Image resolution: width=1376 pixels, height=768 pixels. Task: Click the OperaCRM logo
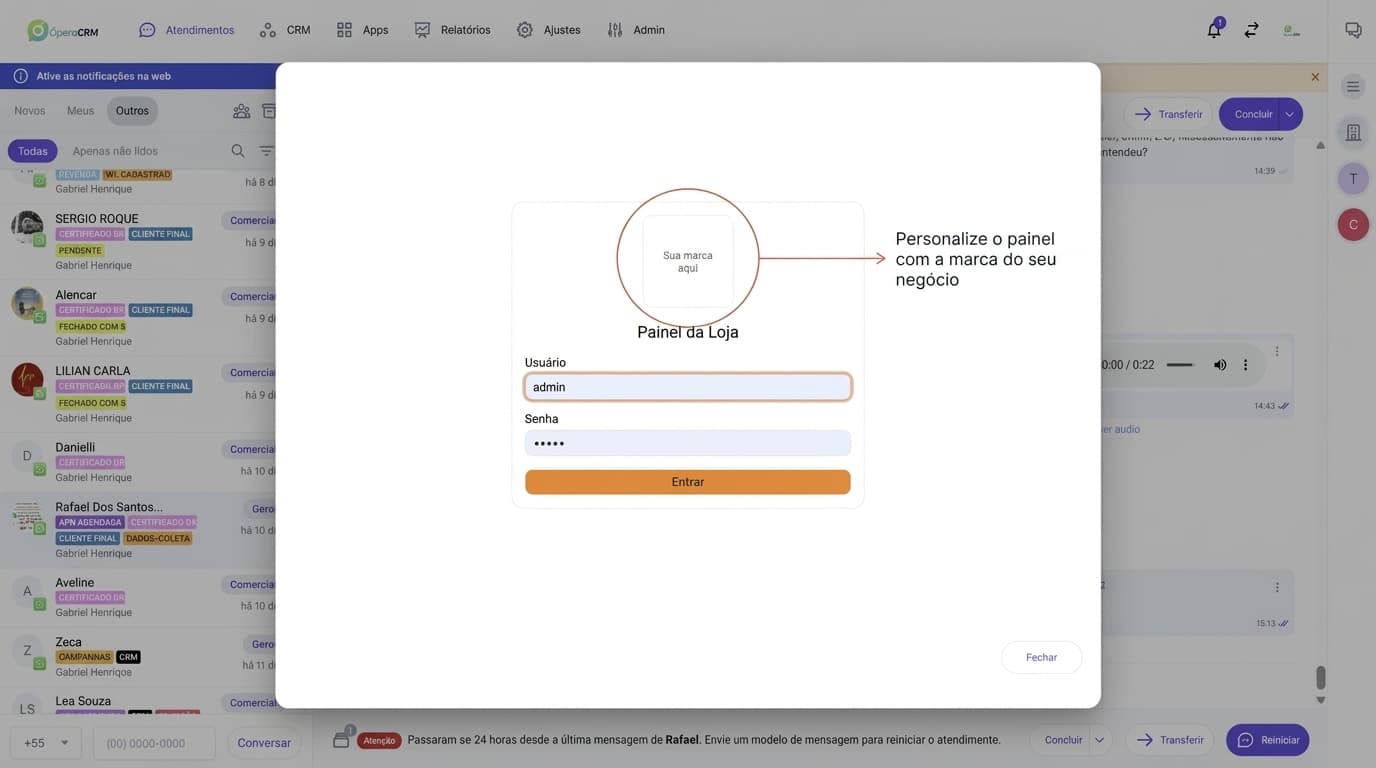(63, 31)
